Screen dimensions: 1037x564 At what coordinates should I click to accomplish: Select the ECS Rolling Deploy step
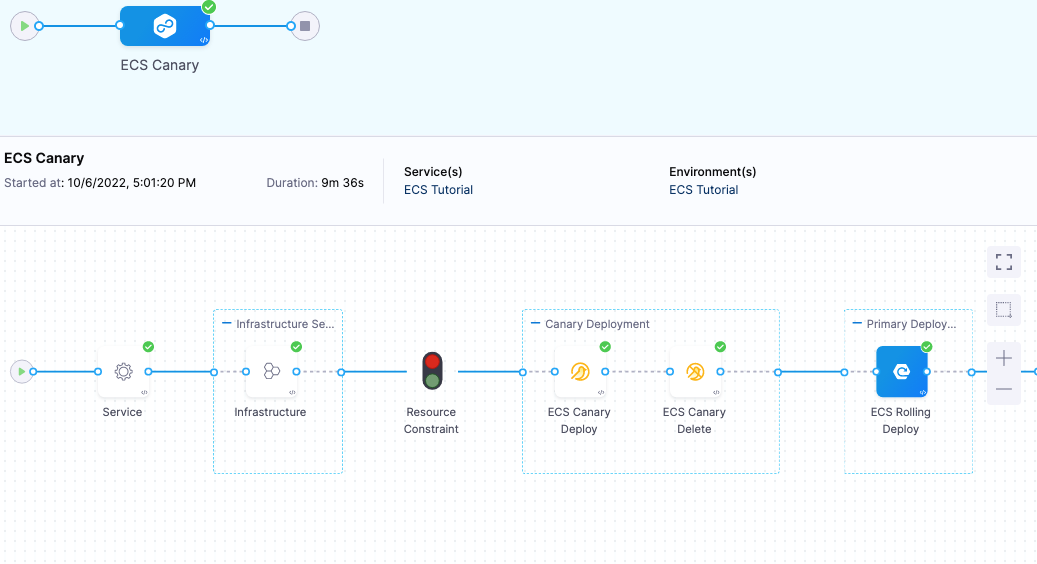pyautogui.click(x=901, y=372)
